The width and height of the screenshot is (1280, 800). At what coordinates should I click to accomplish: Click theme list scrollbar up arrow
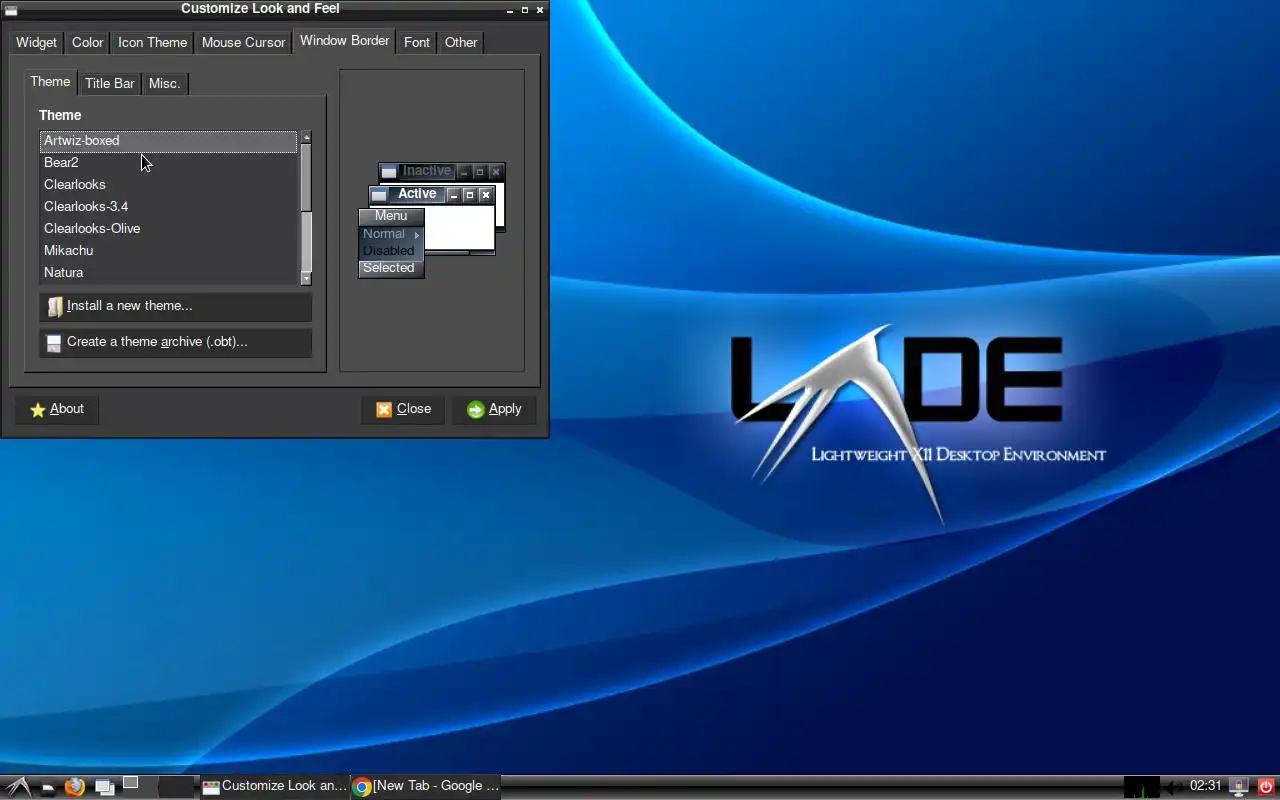[306, 137]
